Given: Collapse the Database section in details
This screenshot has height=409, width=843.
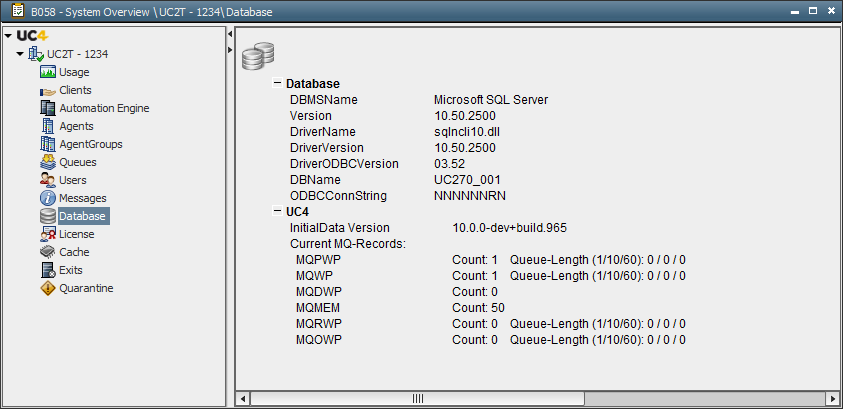Looking at the screenshot, I should 277,83.
